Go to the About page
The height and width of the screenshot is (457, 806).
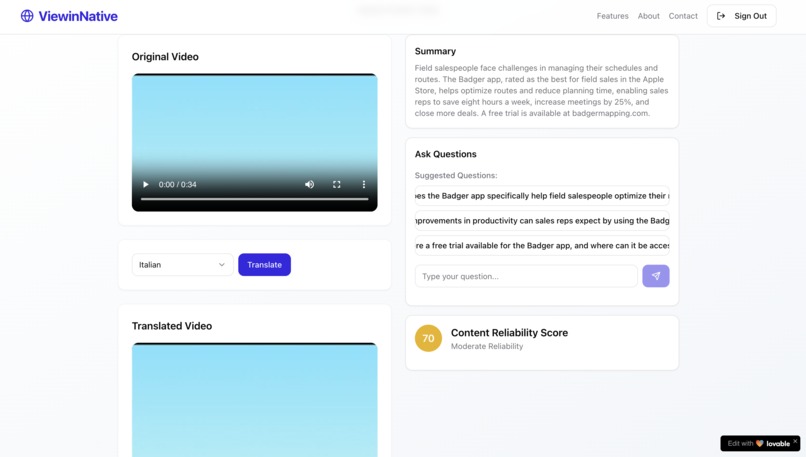648,16
